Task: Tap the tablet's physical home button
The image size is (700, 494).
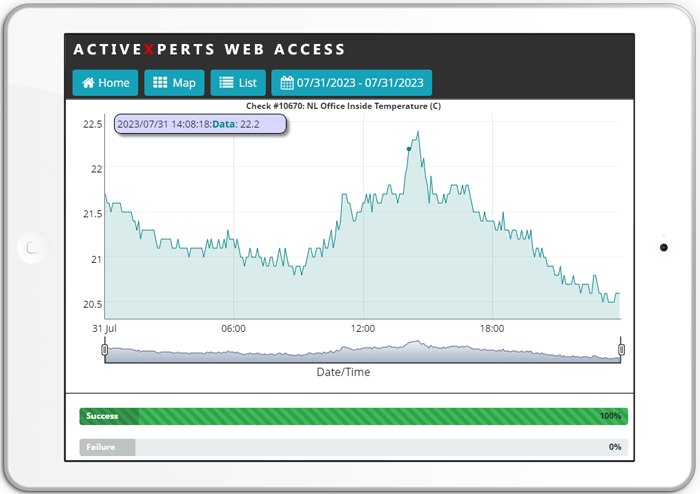Action: [x=33, y=247]
